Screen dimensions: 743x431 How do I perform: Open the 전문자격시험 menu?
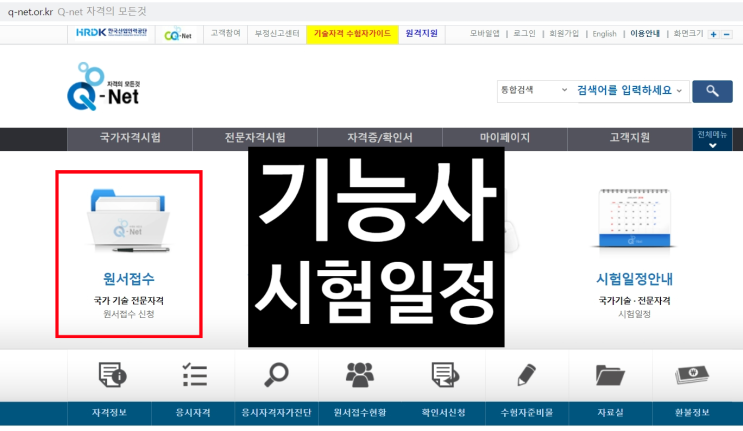(255, 138)
